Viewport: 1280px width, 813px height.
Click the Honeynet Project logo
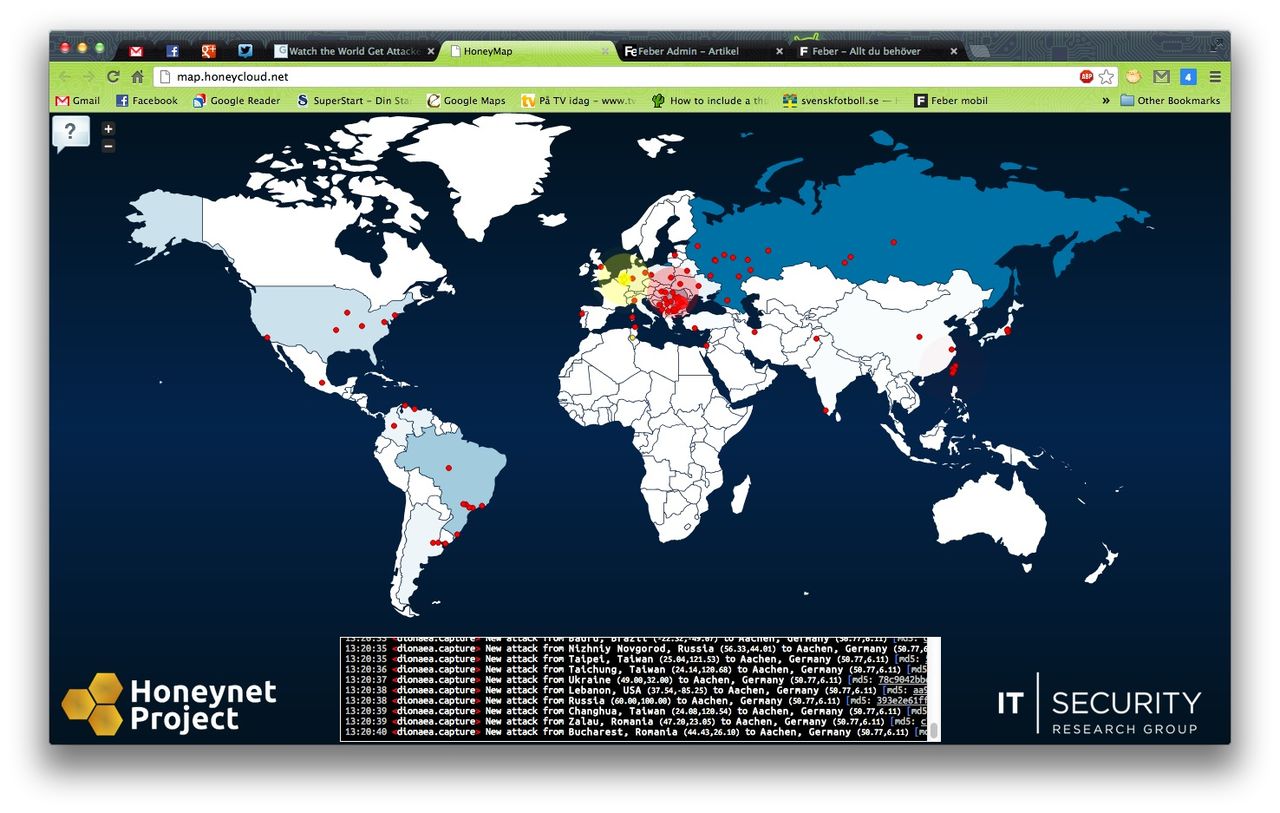point(169,704)
